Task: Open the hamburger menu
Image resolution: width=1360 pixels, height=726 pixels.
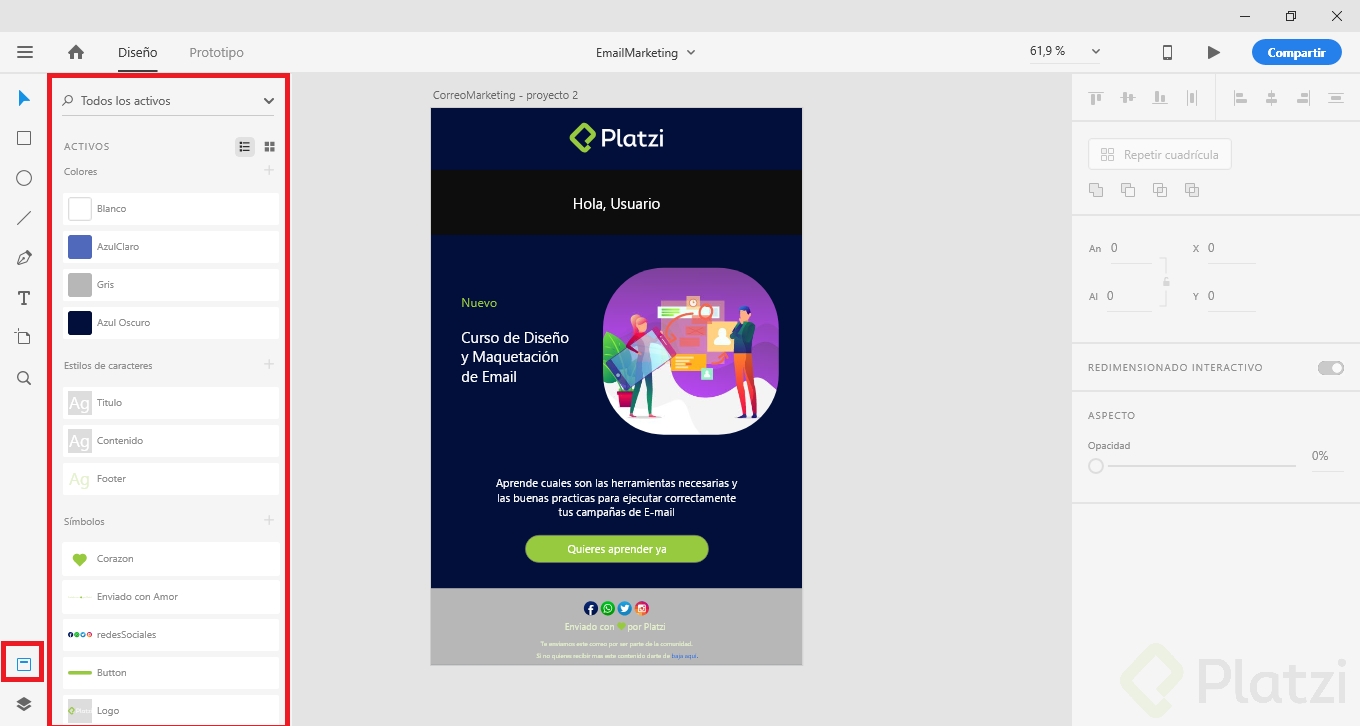Action: 25,52
